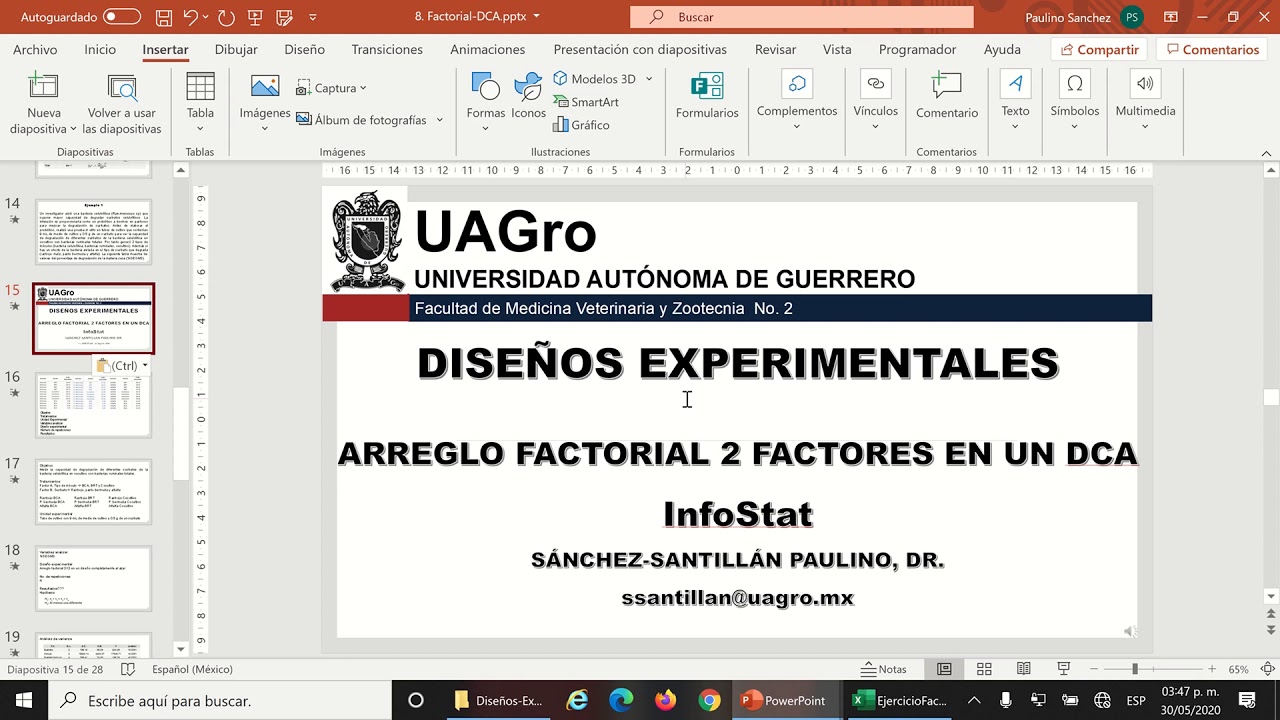Adjust the zoom slider handle
The height and width of the screenshot is (720, 1280).
tap(1134, 669)
